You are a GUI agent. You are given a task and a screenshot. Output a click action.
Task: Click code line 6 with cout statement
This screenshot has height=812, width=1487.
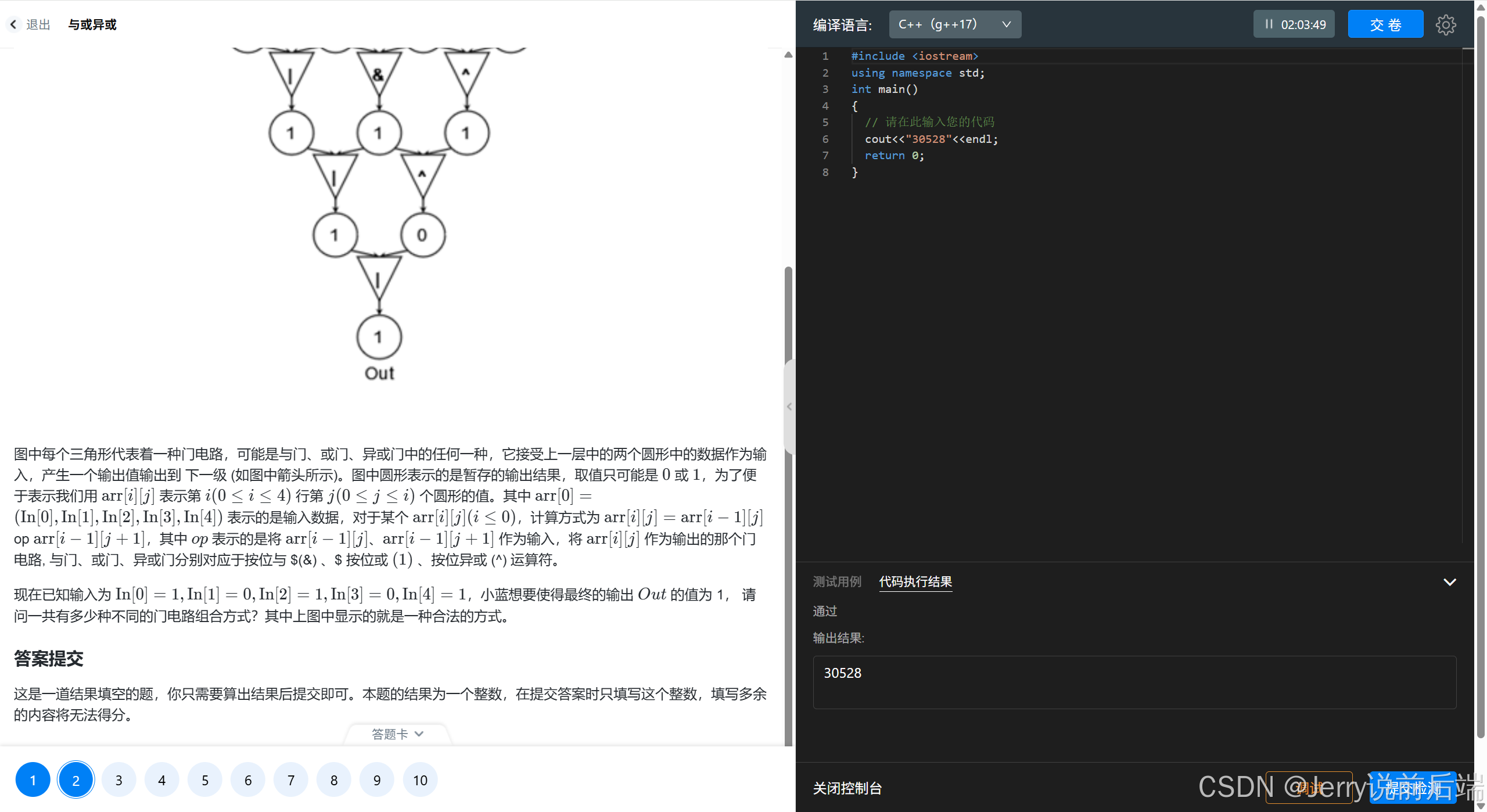(931, 139)
